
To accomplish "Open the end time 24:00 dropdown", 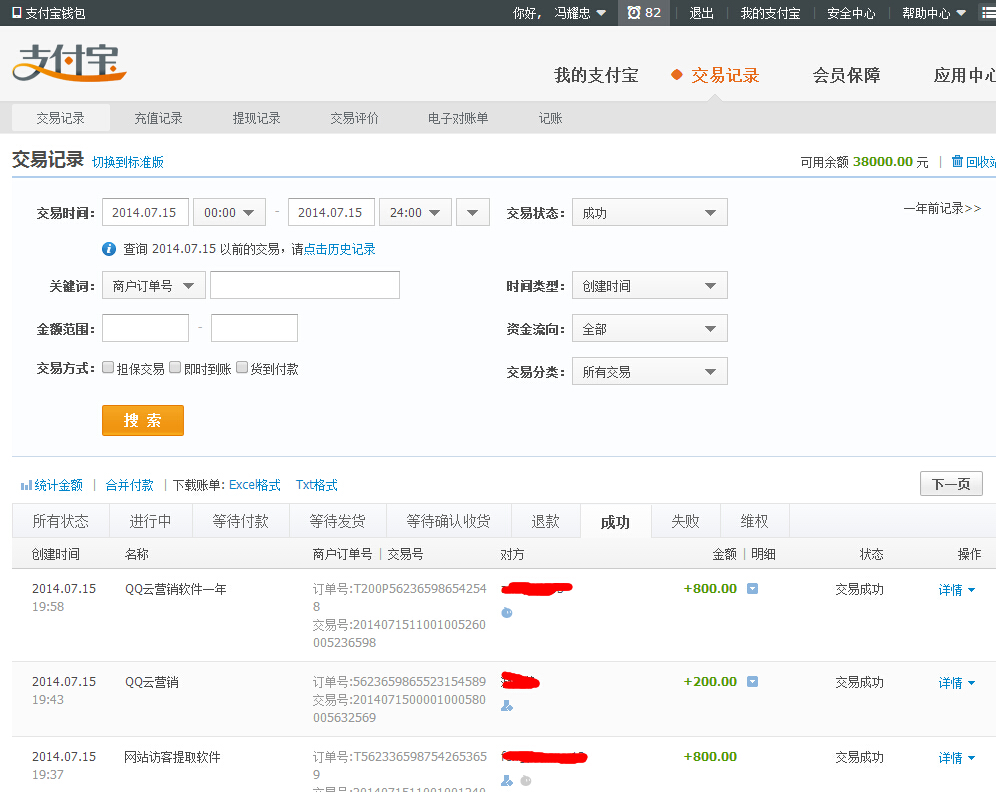I will [x=415, y=212].
